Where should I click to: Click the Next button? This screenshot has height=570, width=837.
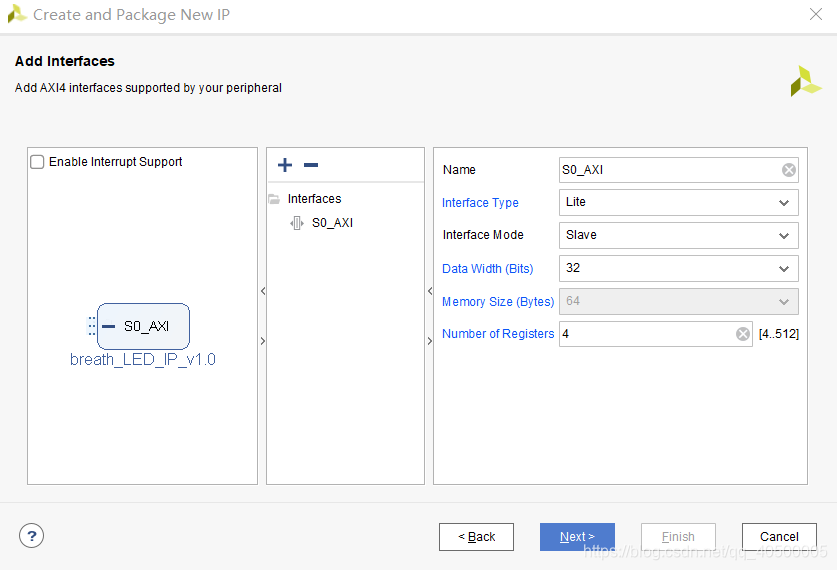(577, 537)
